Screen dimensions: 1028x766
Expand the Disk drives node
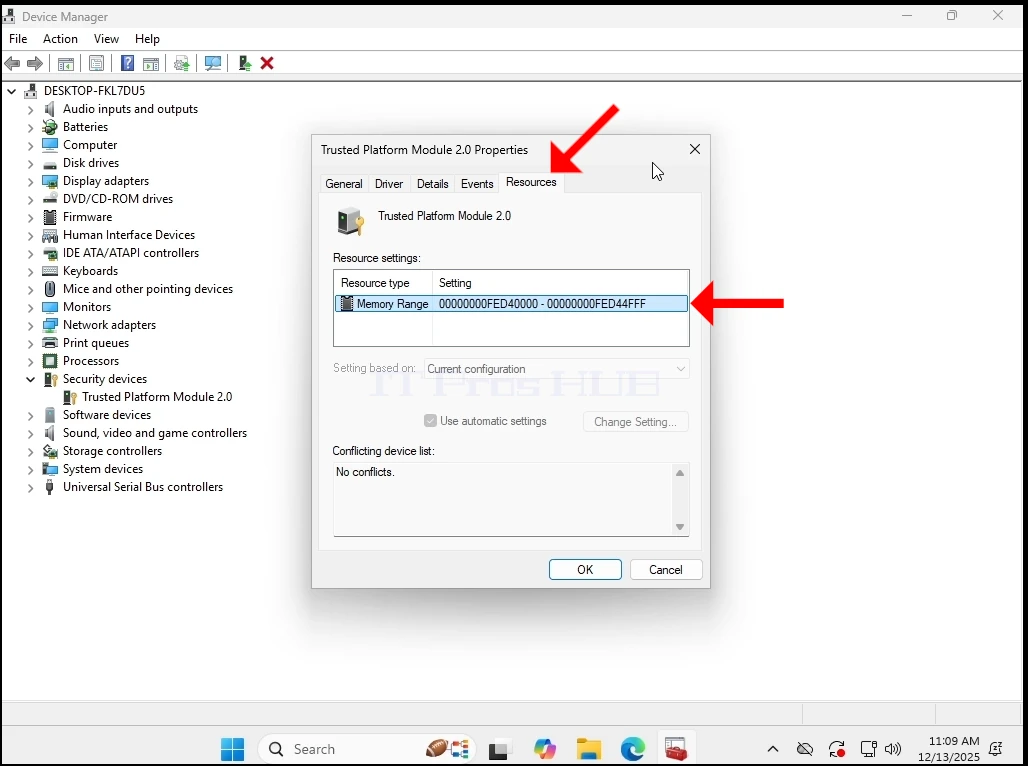30,163
